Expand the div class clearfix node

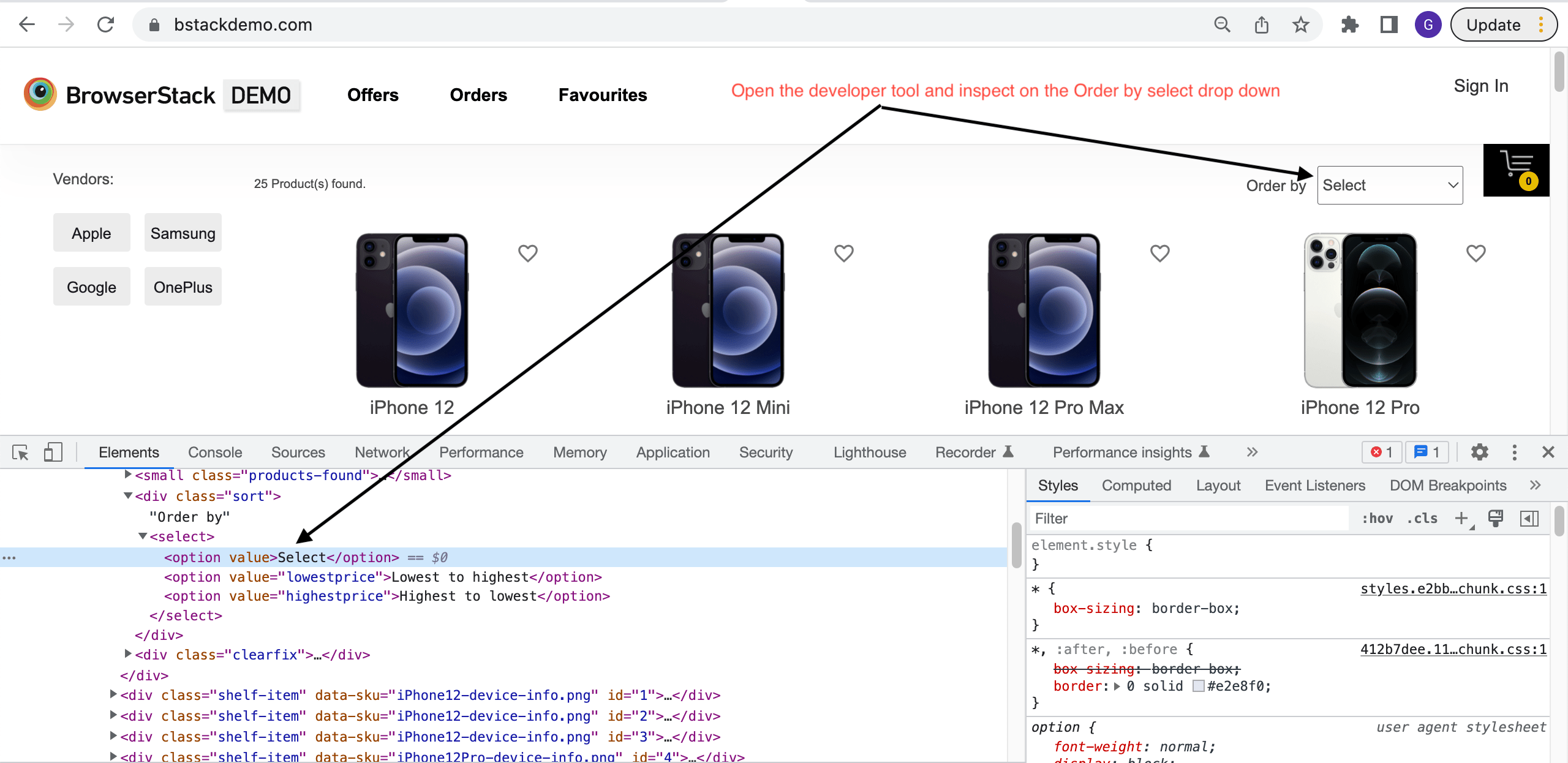[x=127, y=654]
